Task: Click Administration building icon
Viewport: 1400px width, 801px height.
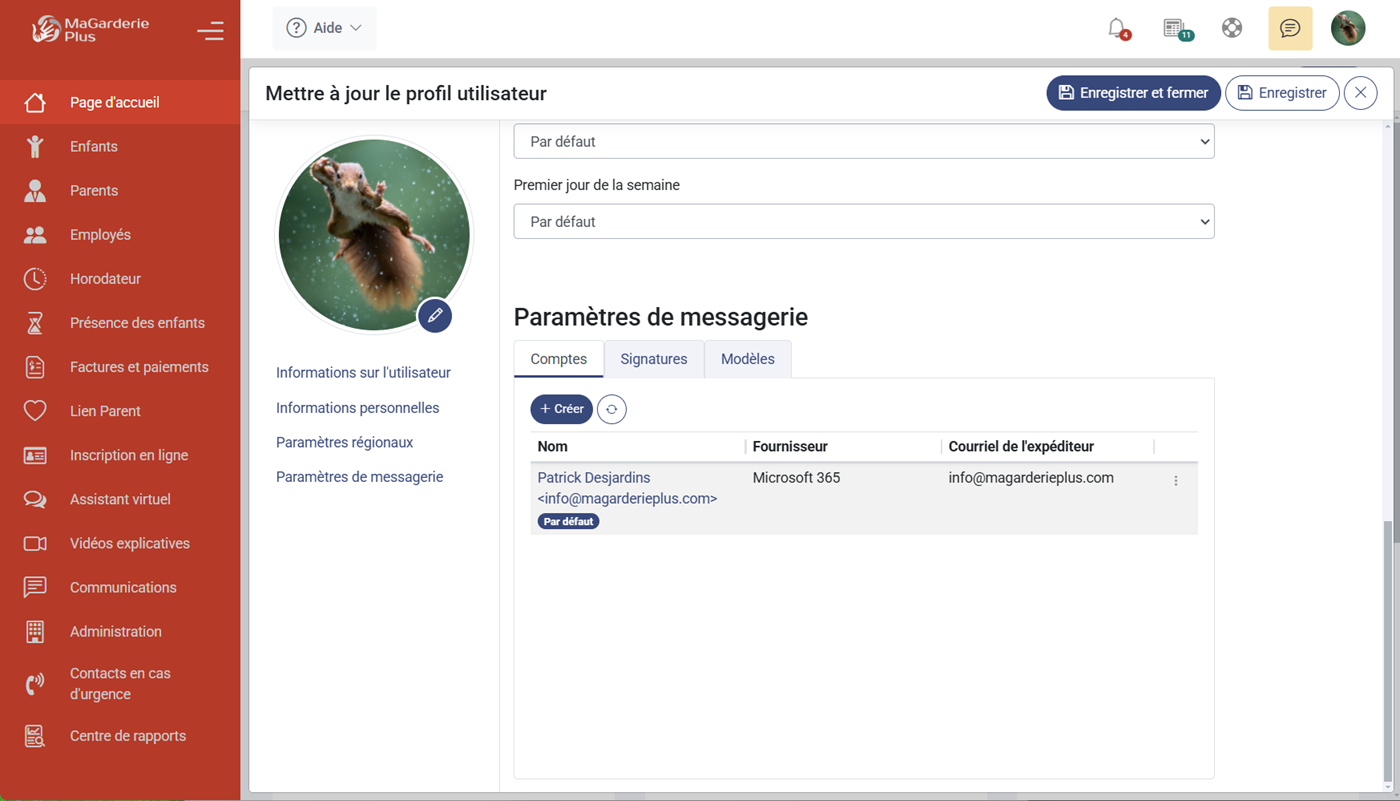Action: (35, 631)
